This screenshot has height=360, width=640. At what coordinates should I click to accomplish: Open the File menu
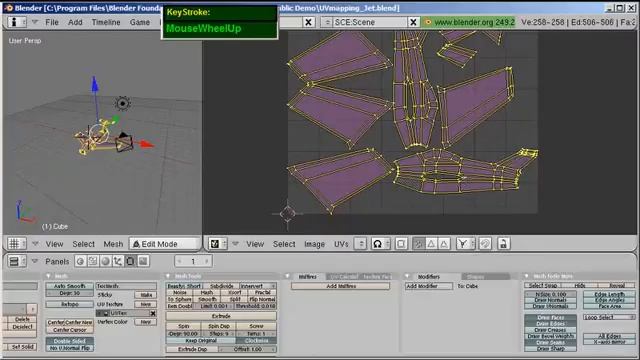point(52,22)
